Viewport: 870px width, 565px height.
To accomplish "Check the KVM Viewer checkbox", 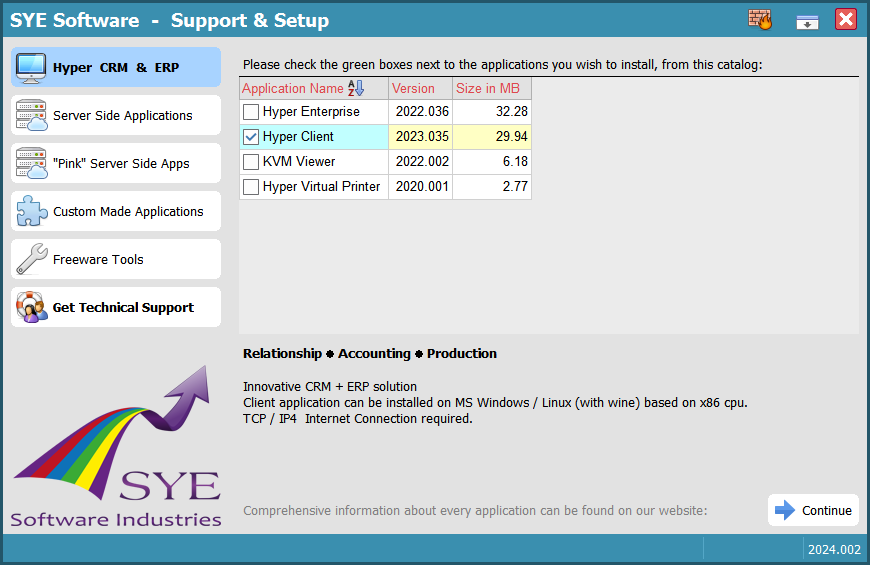I will point(251,162).
